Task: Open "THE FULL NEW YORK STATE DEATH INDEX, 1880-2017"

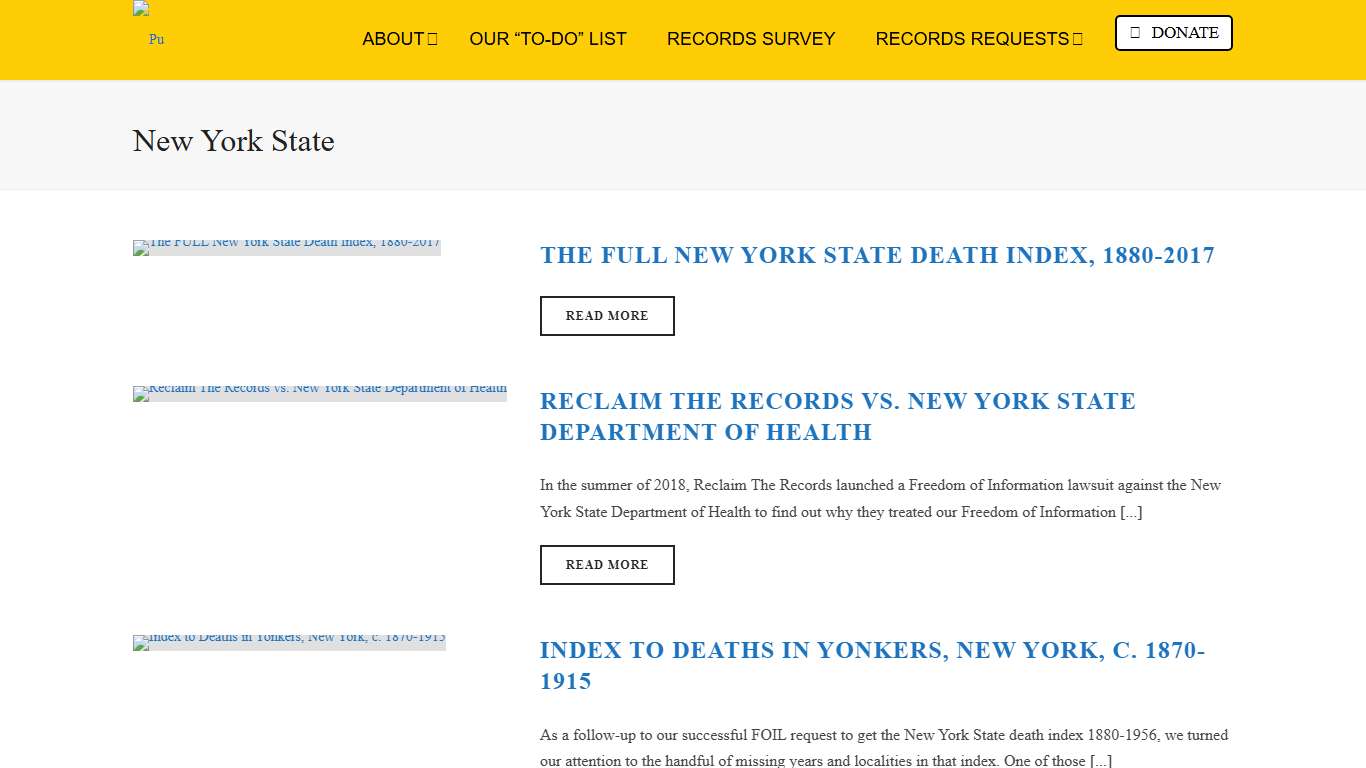Action: coord(877,255)
